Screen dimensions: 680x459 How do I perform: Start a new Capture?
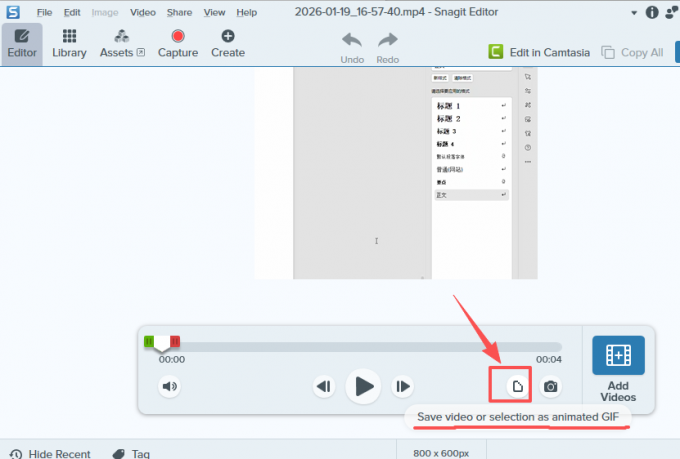tap(178, 44)
